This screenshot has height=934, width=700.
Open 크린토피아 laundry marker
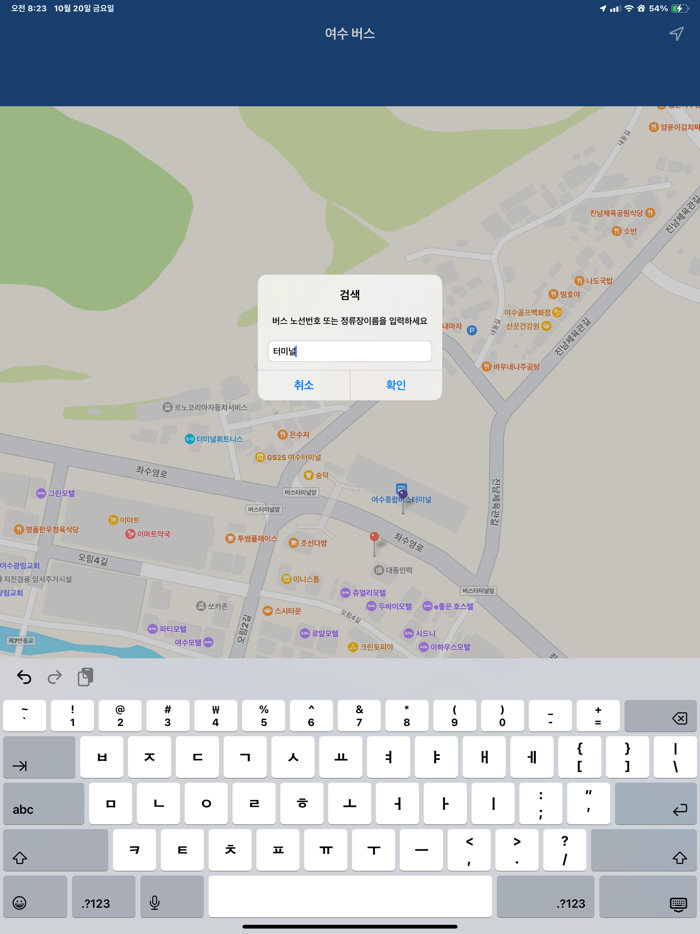click(x=371, y=647)
